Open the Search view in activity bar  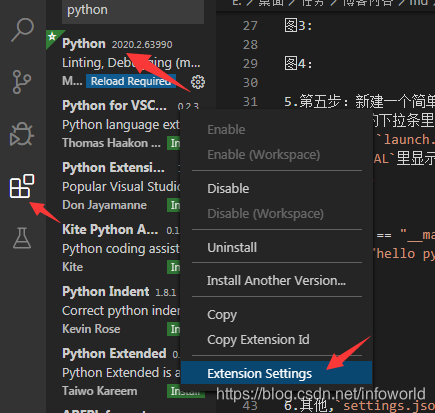pyautogui.click(x=22, y=30)
